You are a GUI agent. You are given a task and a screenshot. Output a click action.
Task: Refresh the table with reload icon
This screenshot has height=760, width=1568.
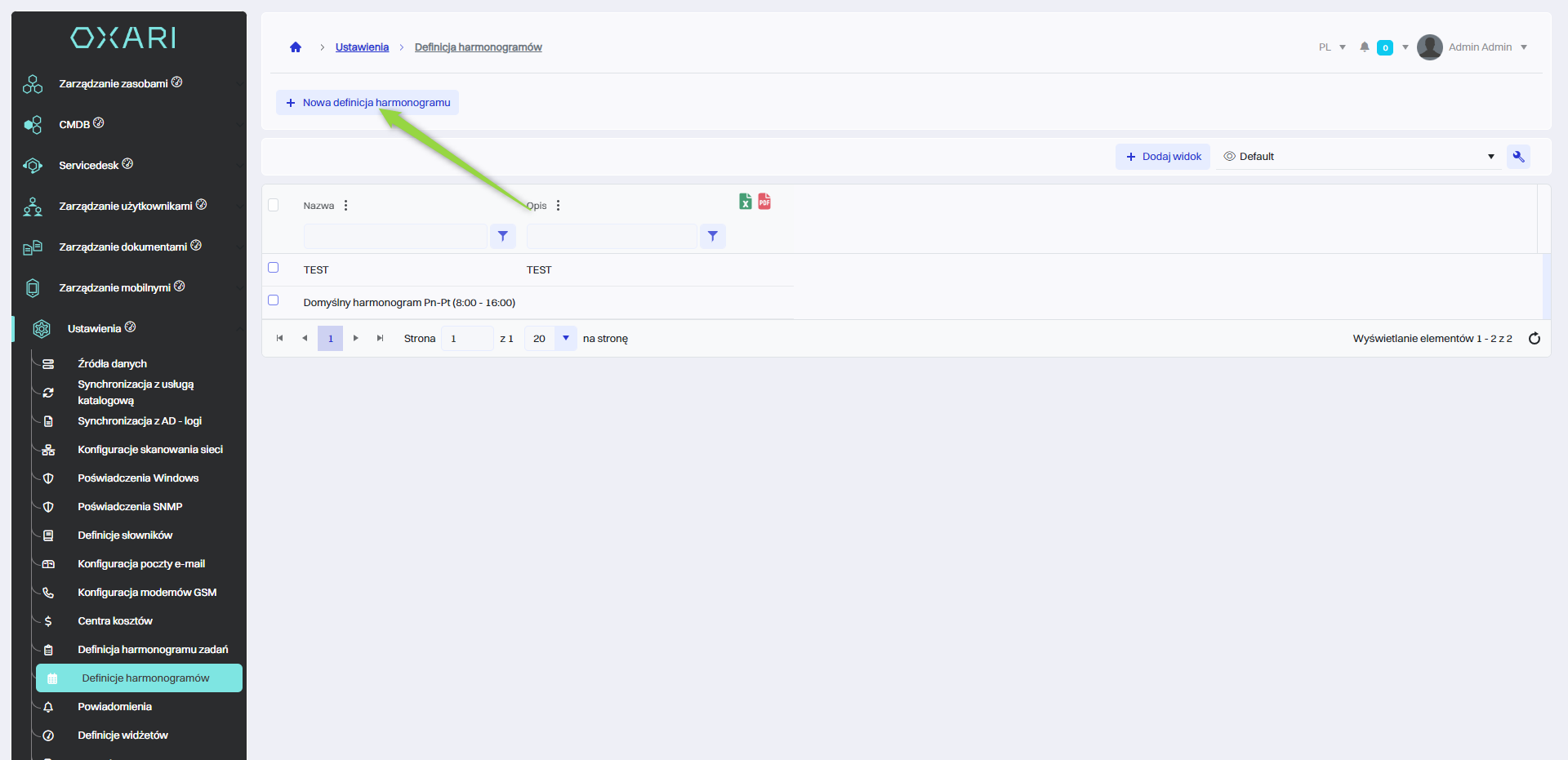tap(1534, 339)
